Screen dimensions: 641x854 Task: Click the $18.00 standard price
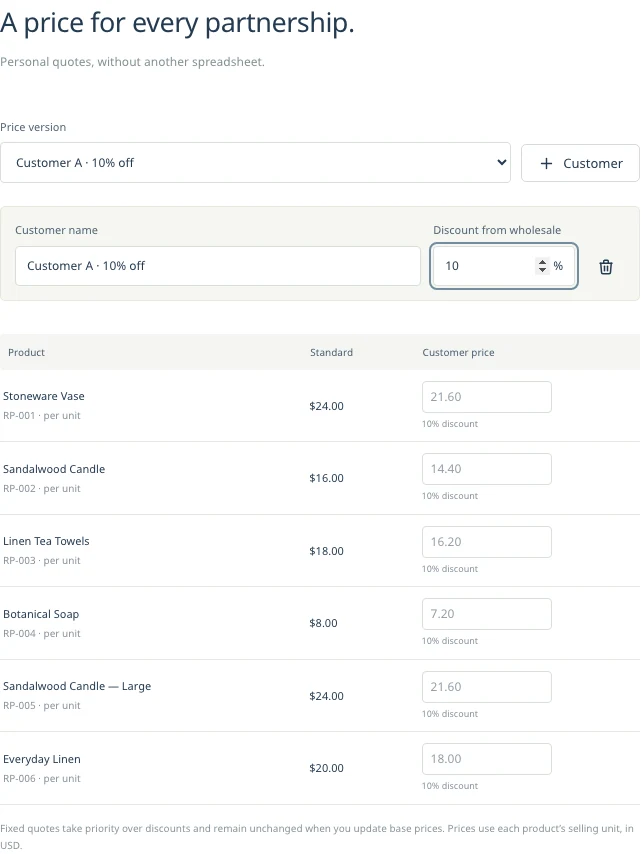click(326, 551)
